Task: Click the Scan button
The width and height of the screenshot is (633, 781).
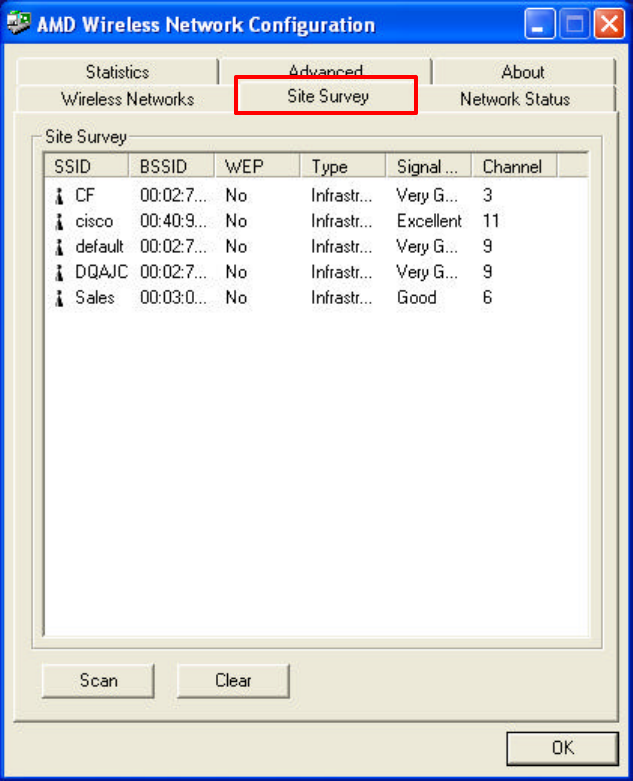Action: 98,680
